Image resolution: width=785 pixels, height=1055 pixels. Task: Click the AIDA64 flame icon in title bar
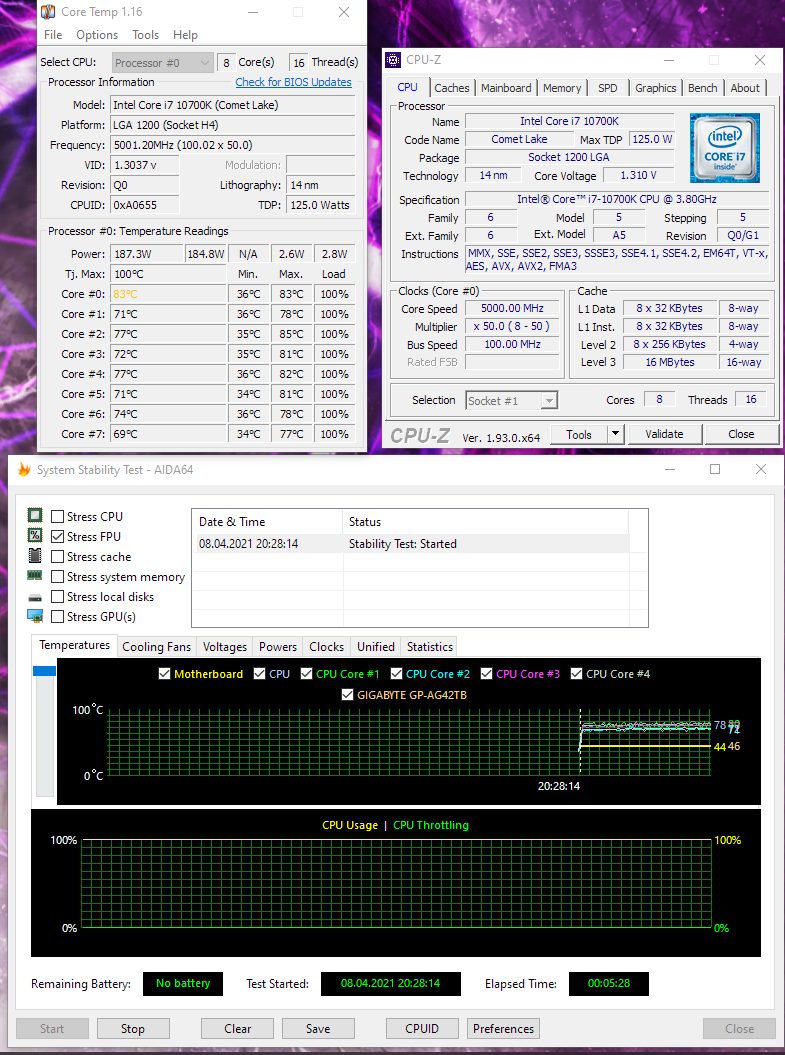click(24, 470)
